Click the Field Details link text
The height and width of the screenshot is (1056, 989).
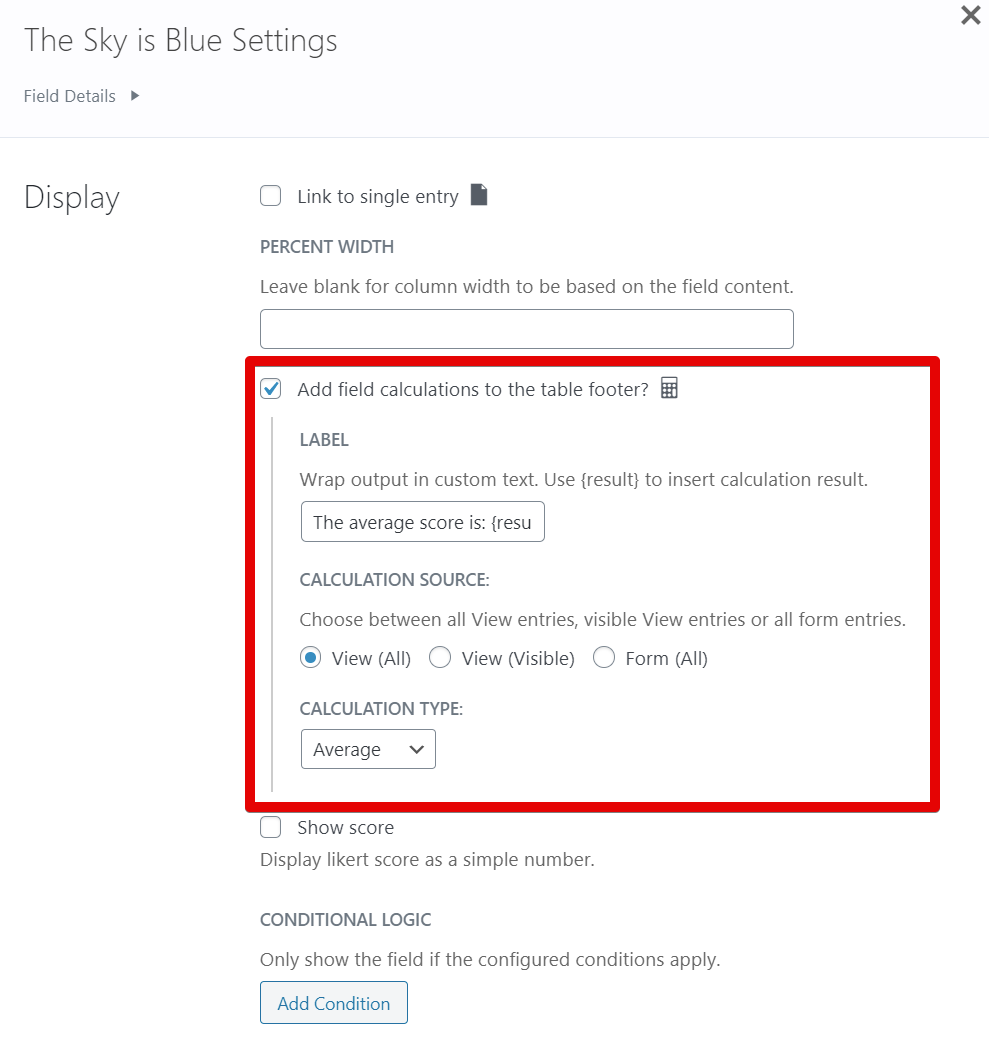(x=70, y=96)
